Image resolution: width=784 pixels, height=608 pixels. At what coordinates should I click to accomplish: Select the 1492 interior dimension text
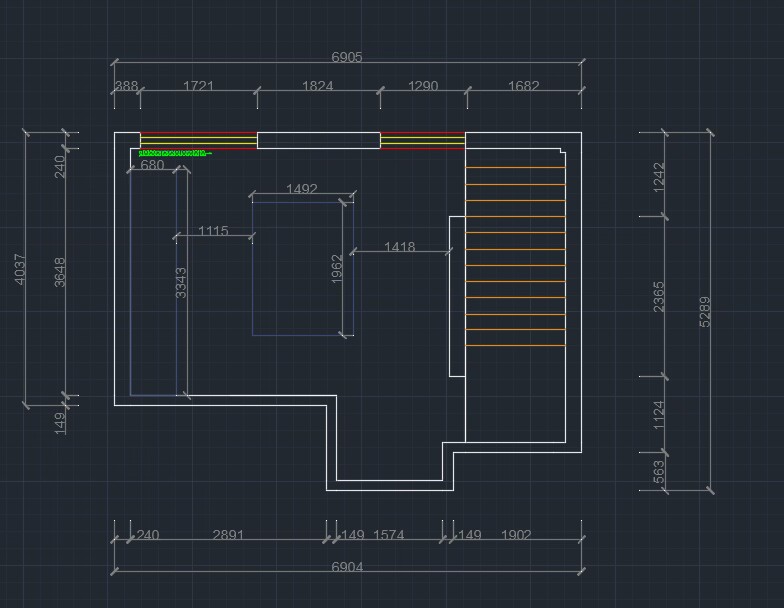[301, 189]
